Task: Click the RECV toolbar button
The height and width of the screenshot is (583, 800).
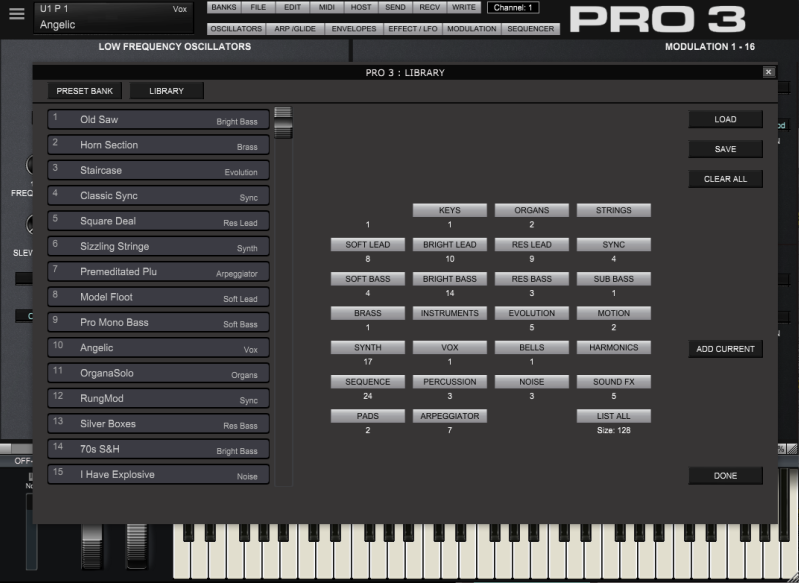Action: 428,6
